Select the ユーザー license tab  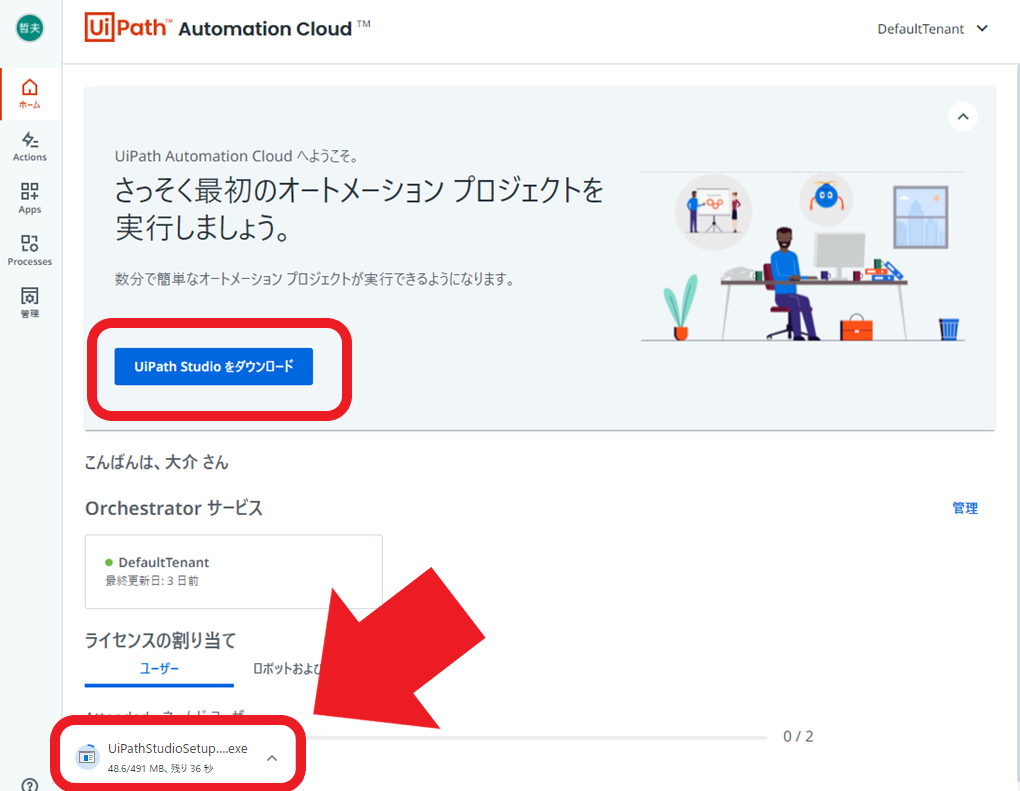click(159, 669)
